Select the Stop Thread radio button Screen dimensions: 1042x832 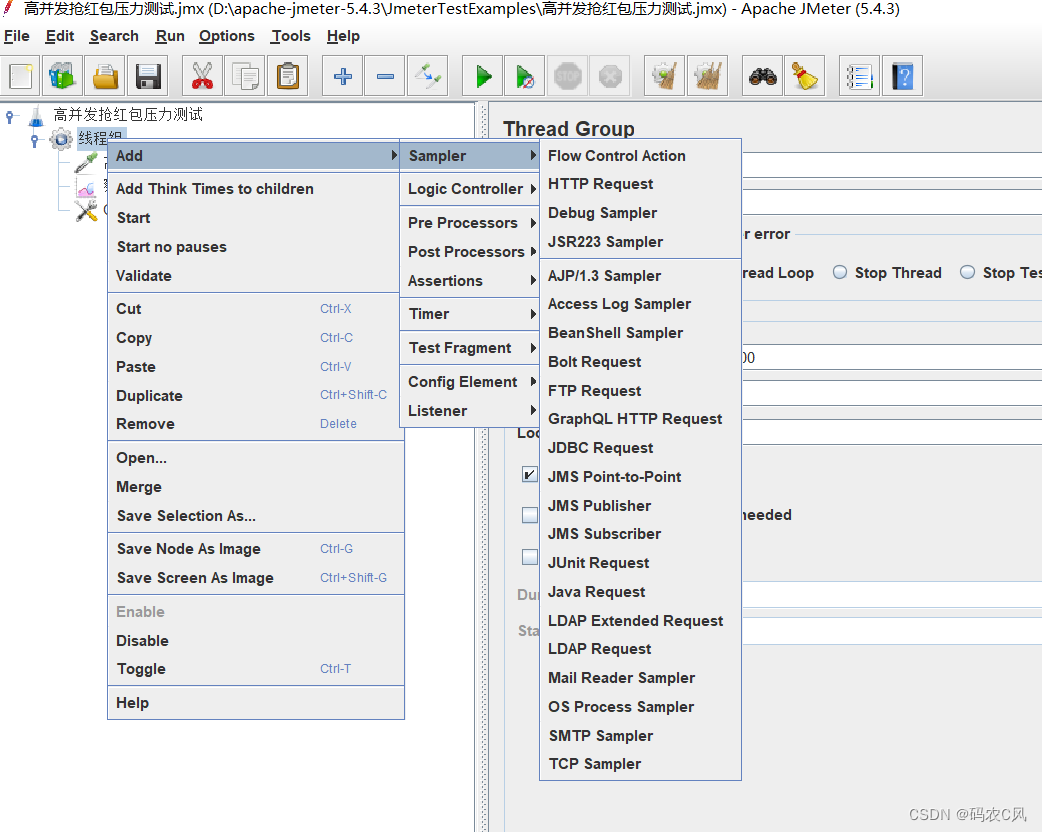tap(840, 272)
